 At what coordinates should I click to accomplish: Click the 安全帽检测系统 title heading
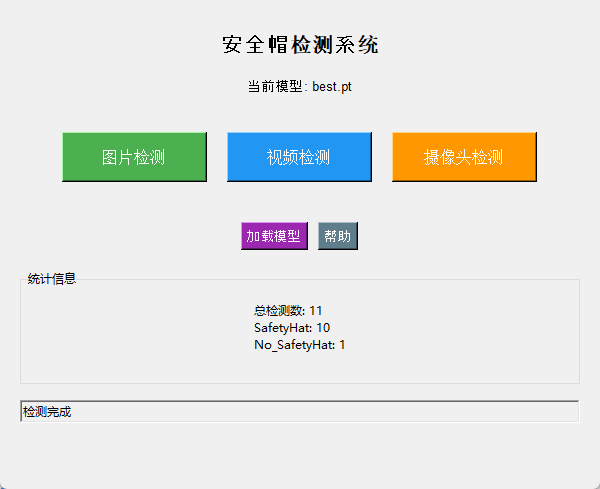300,45
